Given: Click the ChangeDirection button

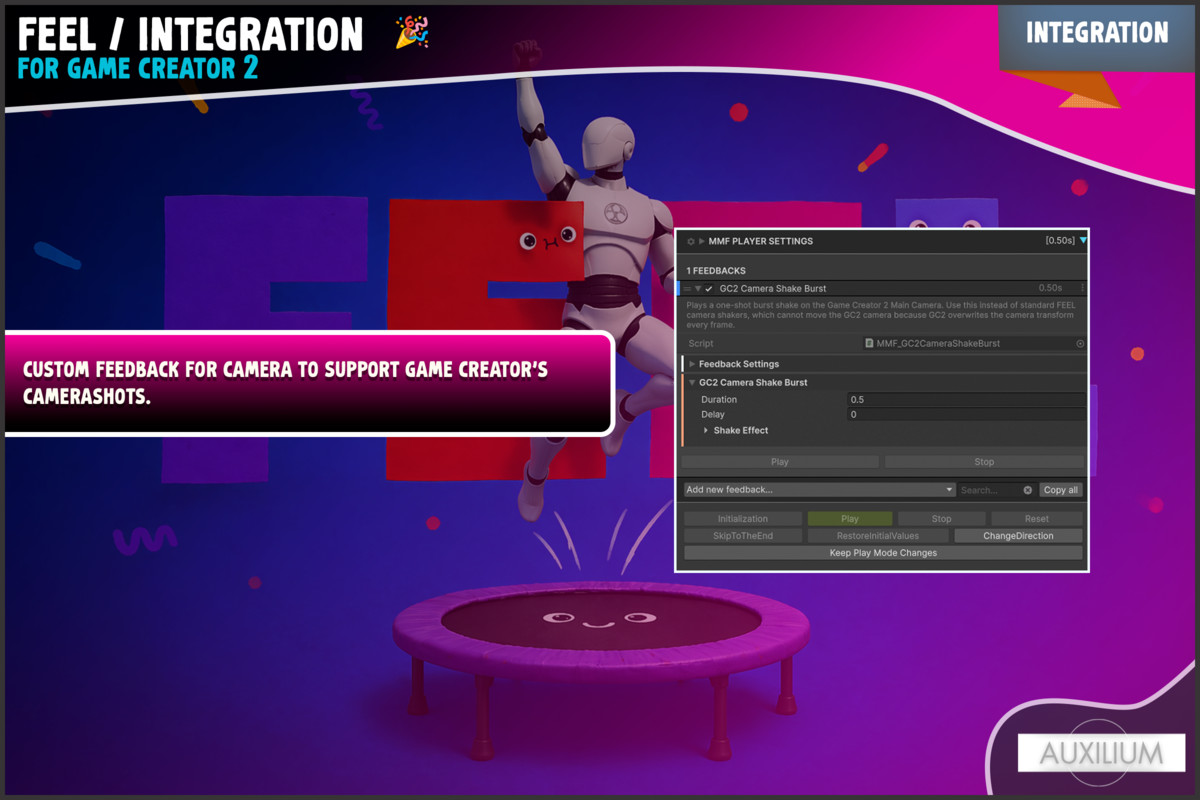Looking at the screenshot, I should [1018, 536].
